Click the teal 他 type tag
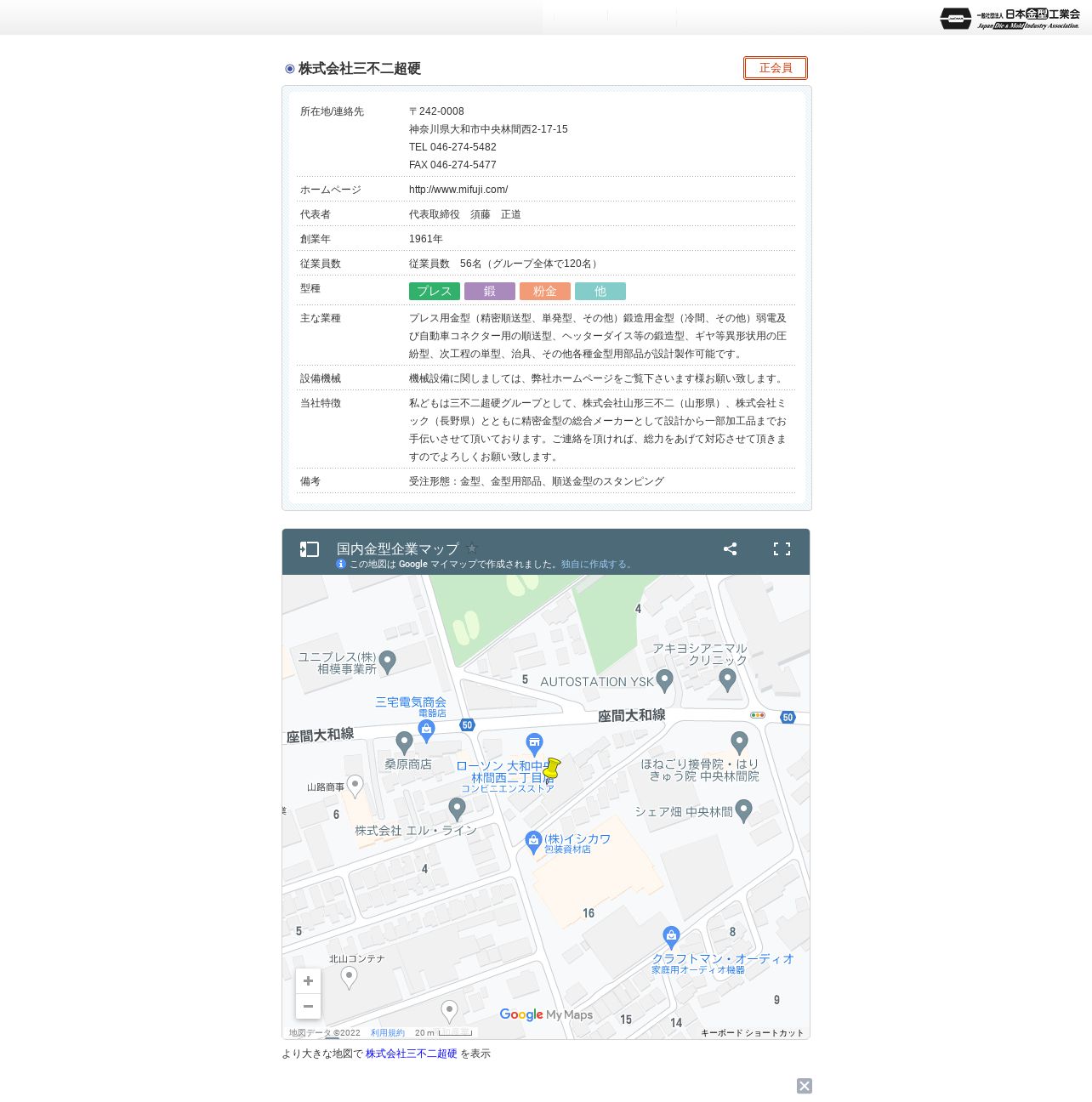Screen dimensions: 1092x1102 click(x=600, y=292)
